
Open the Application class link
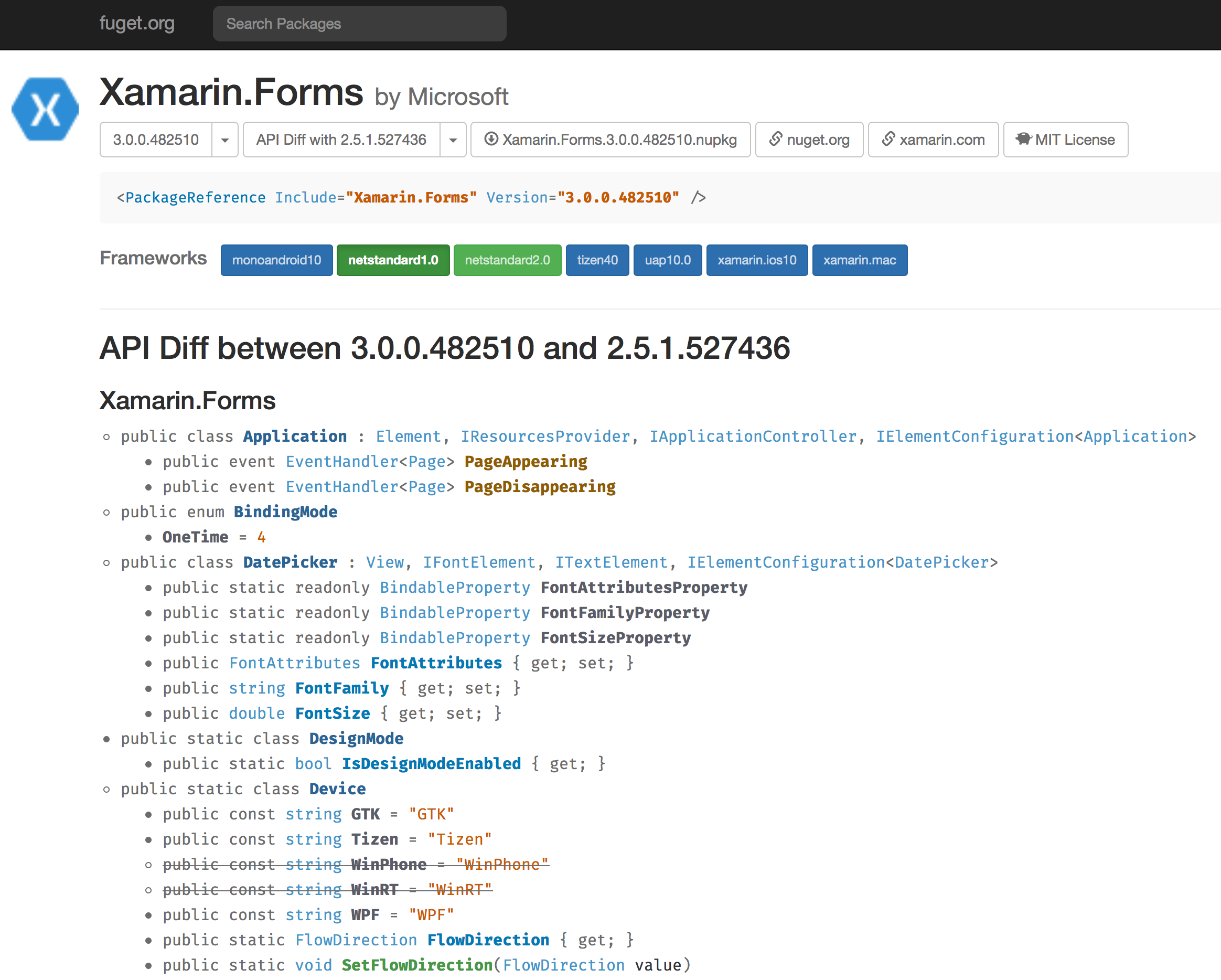(x=295, y=436)
